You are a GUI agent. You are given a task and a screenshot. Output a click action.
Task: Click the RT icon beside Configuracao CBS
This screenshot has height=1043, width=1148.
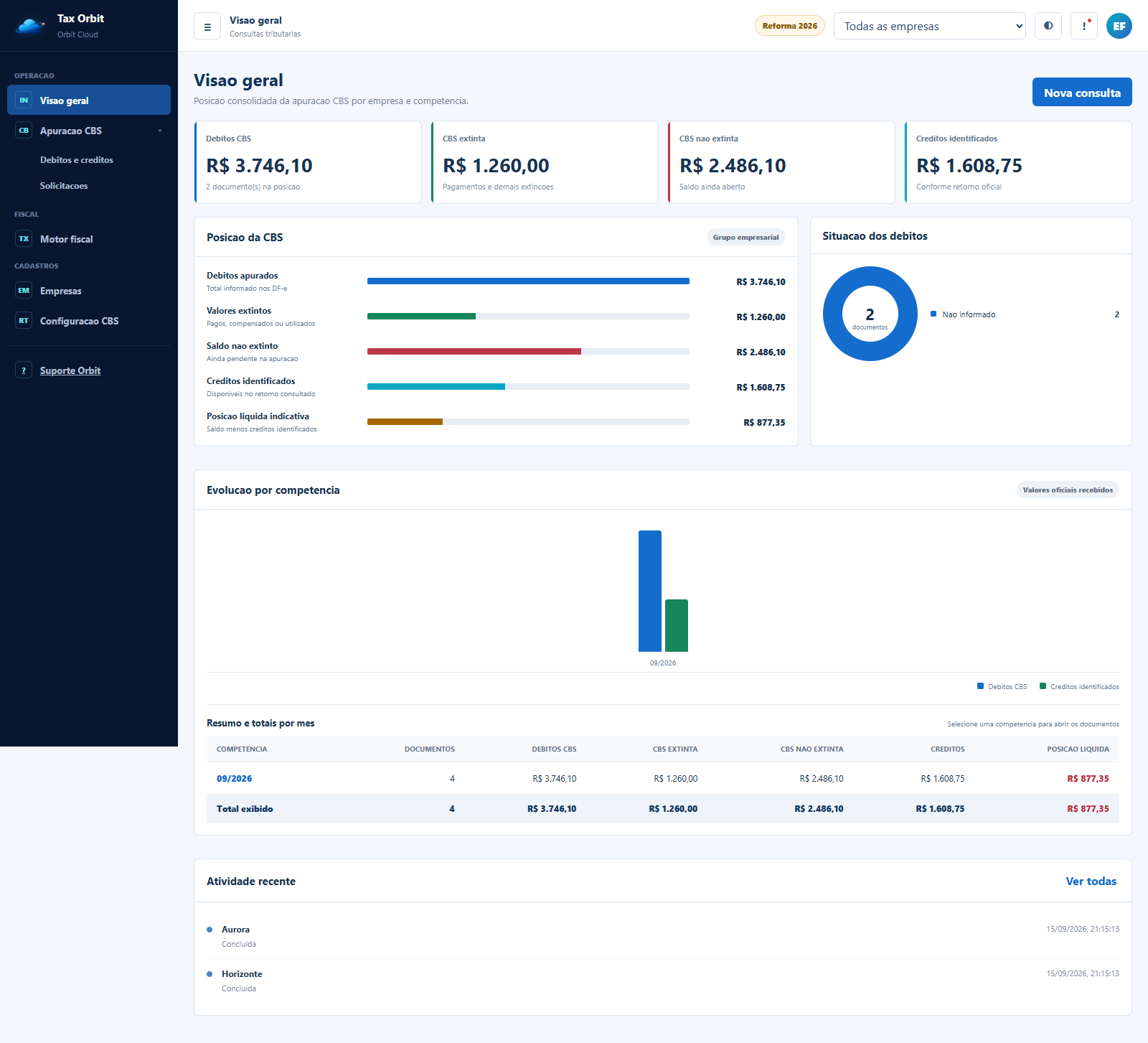tap(24, 321)
